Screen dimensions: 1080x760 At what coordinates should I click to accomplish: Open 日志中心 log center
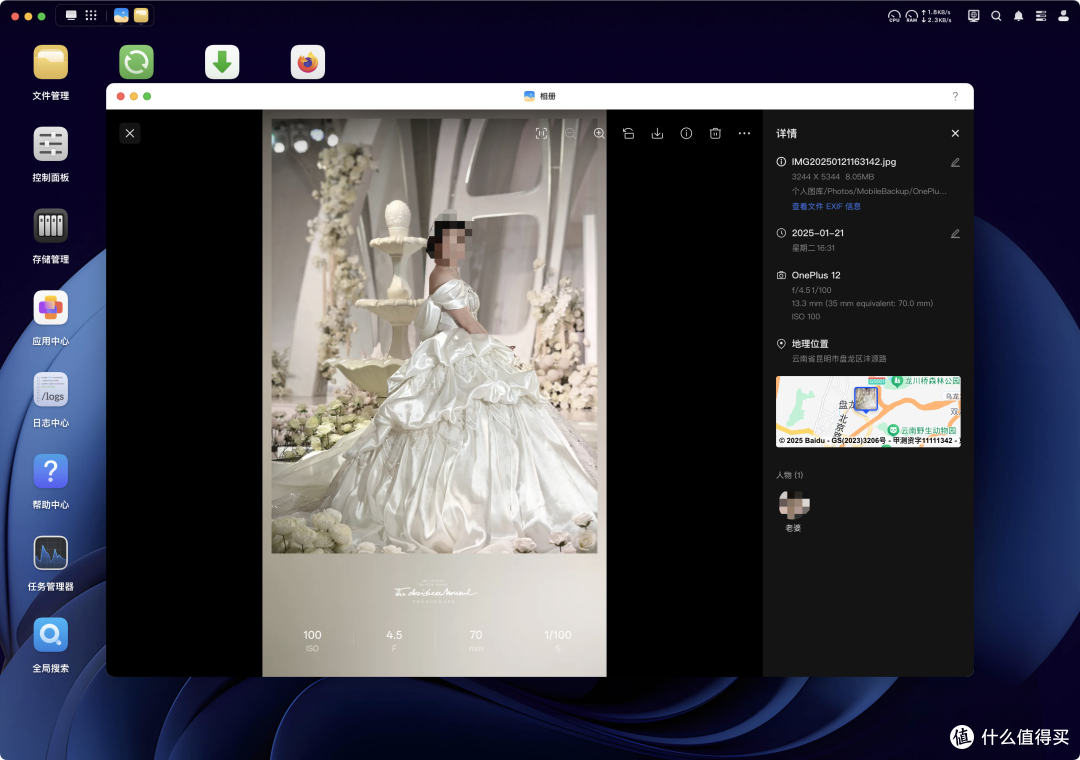50,400
